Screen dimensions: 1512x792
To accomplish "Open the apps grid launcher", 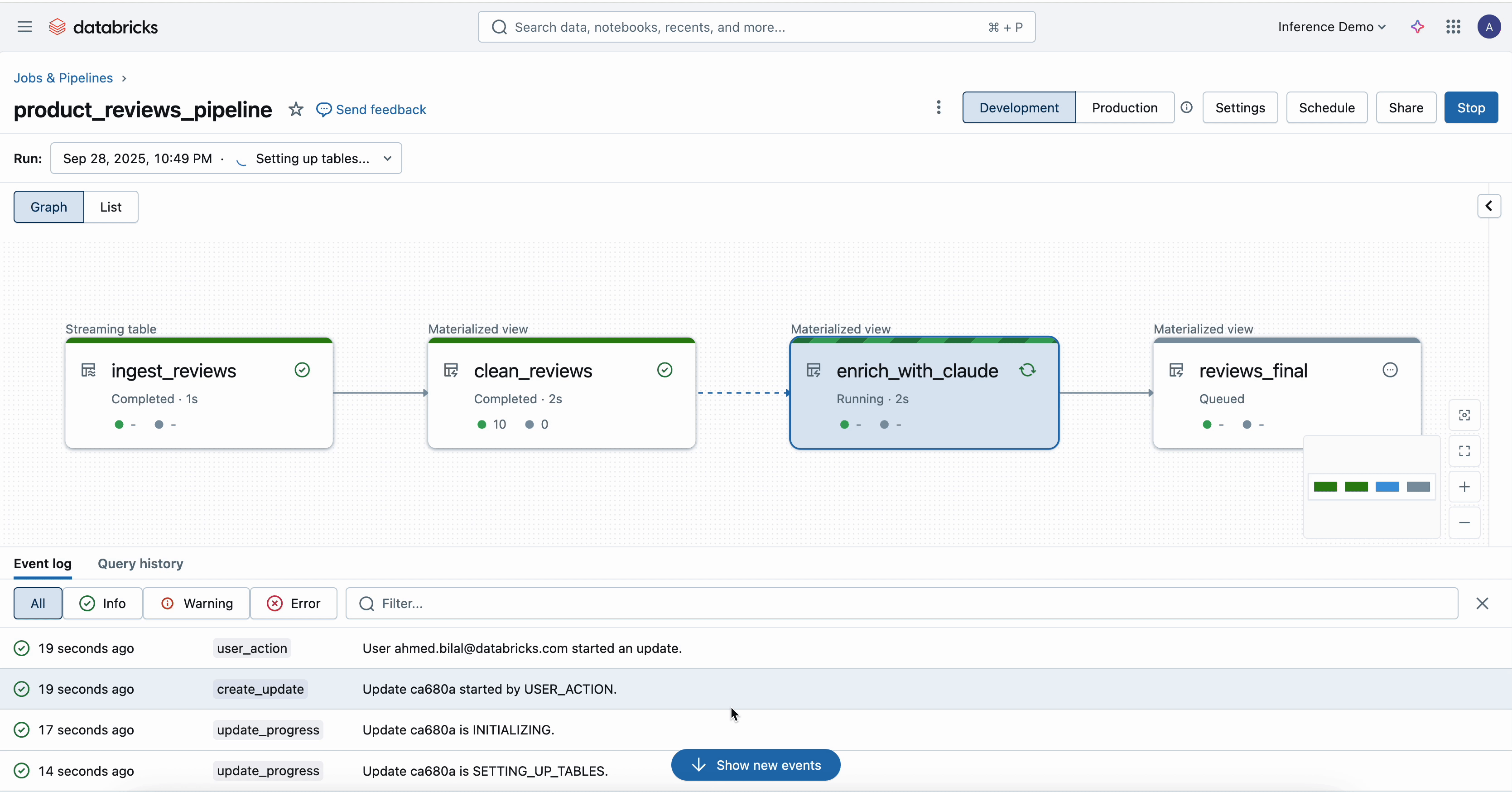I will tap(1453, 27).
